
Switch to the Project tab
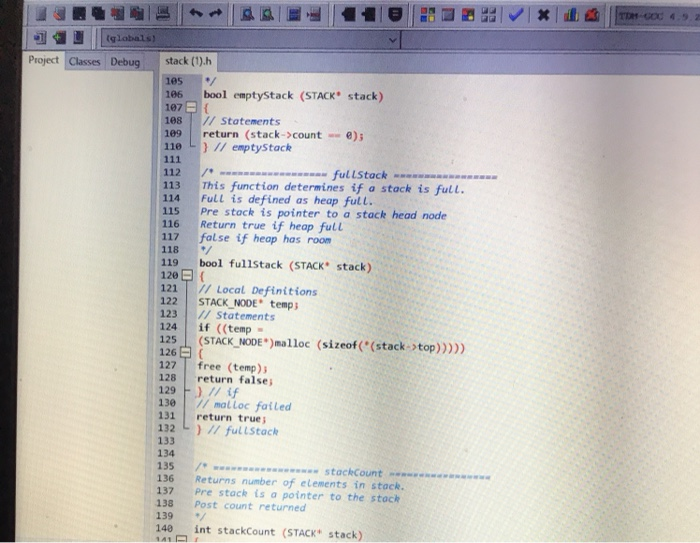[43, 60]
